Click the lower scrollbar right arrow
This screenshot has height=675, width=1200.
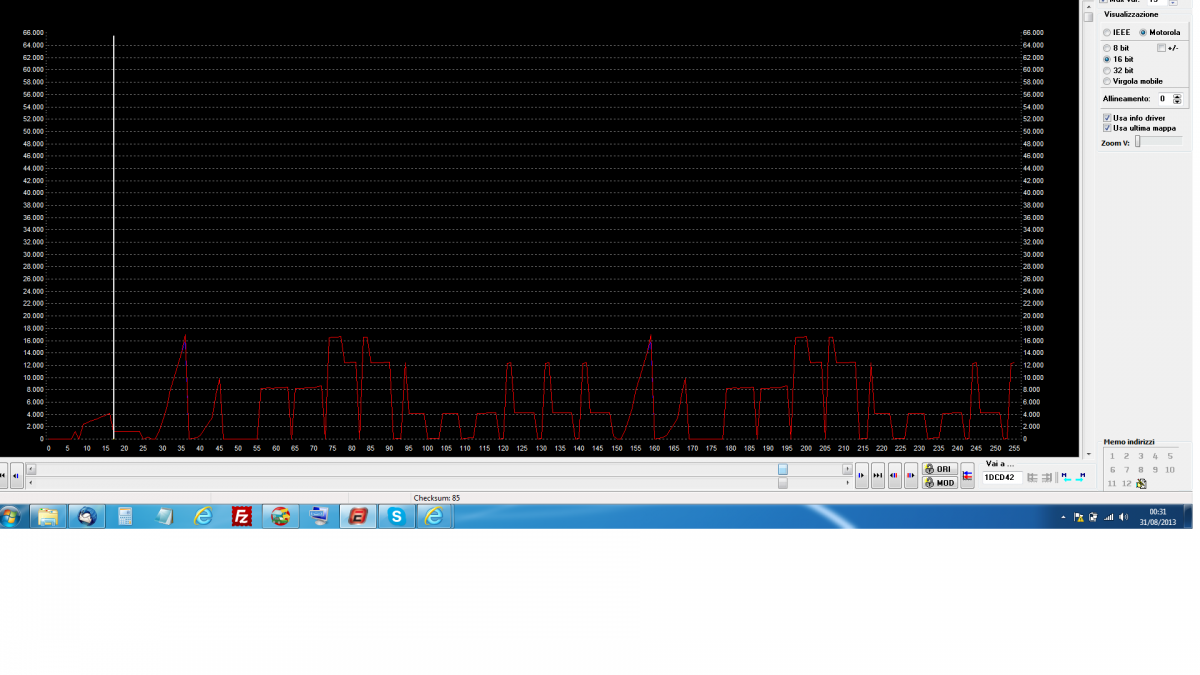tap(847, 482)
